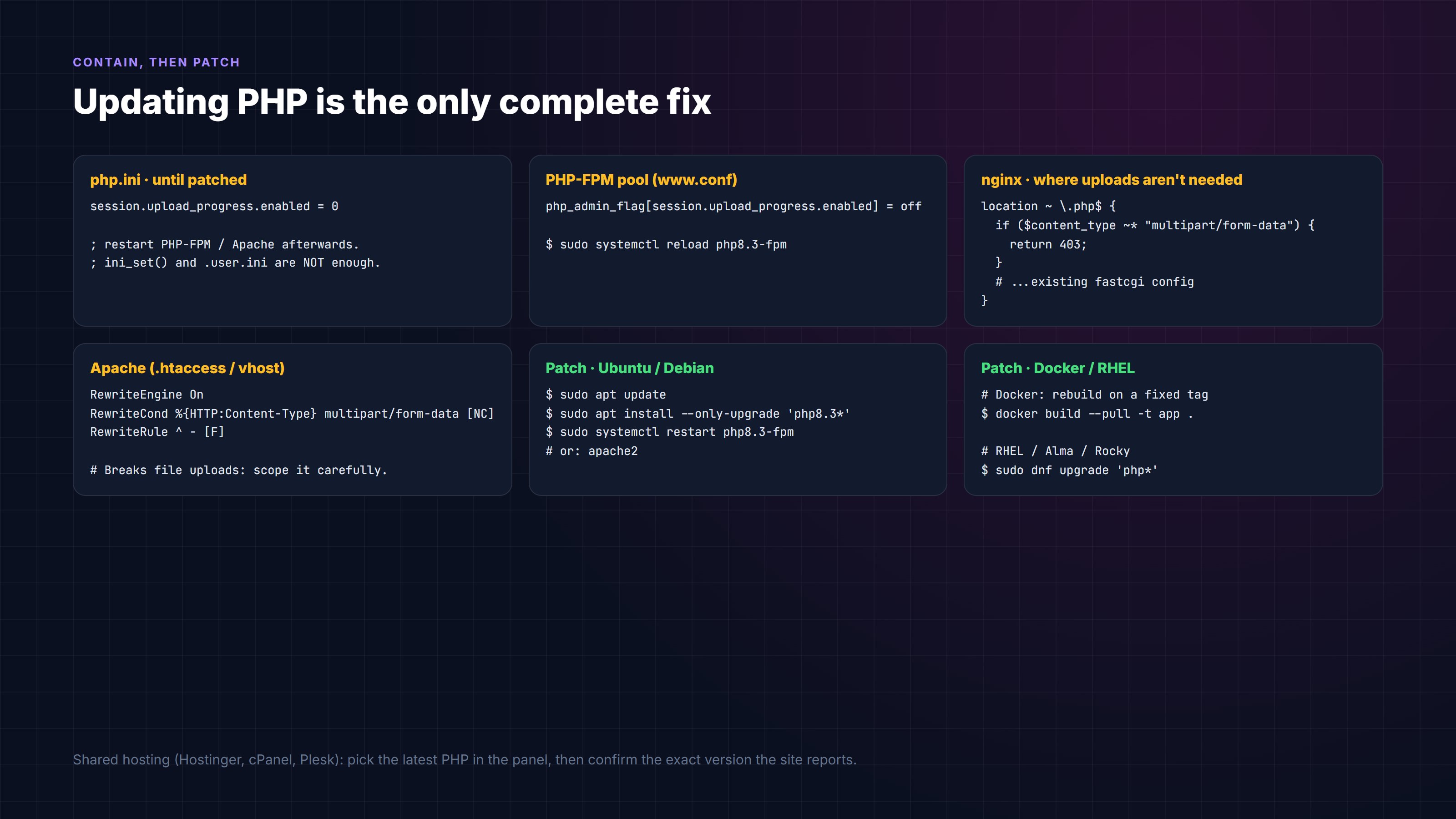Select the 'docker build --pull -t app .' command

coord(1087,414)
